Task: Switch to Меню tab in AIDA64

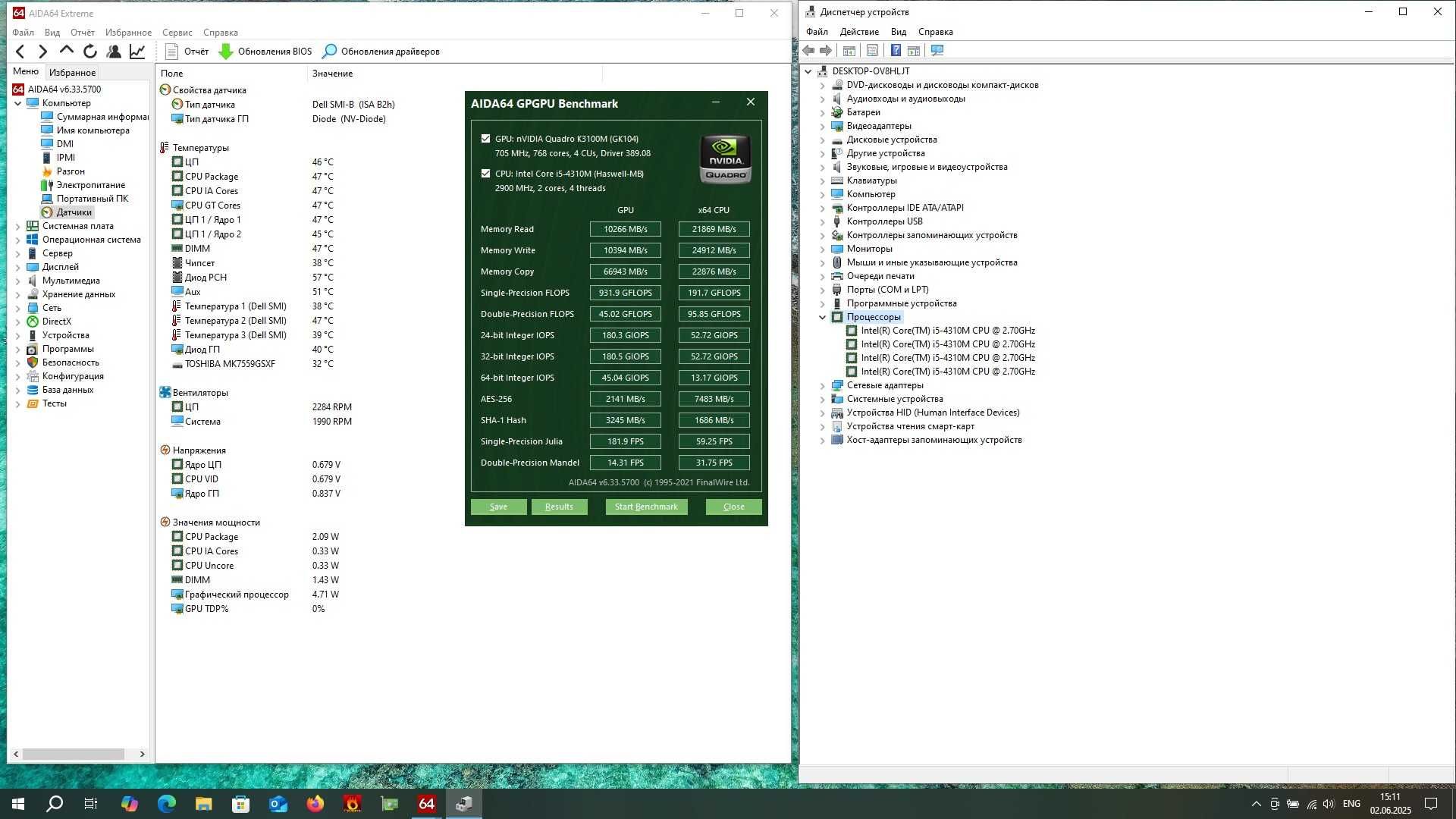Action: [26, 71]
